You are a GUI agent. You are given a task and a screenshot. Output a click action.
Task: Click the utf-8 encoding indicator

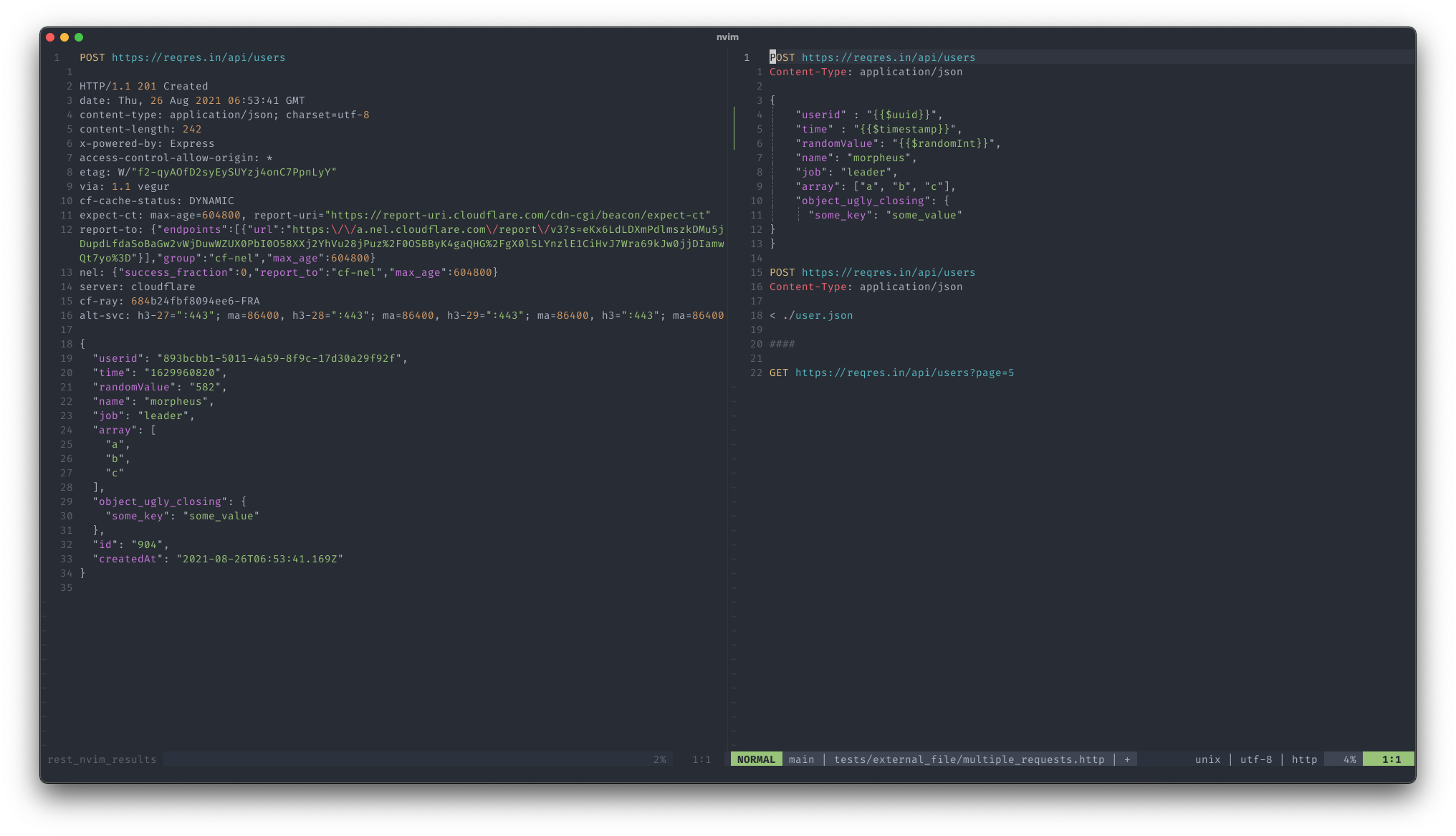click(x=1256, y=759)
